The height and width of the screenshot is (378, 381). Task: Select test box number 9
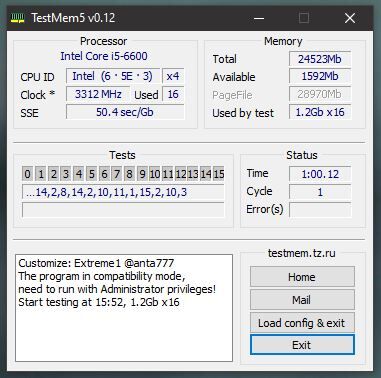click(x=142, y=174)
